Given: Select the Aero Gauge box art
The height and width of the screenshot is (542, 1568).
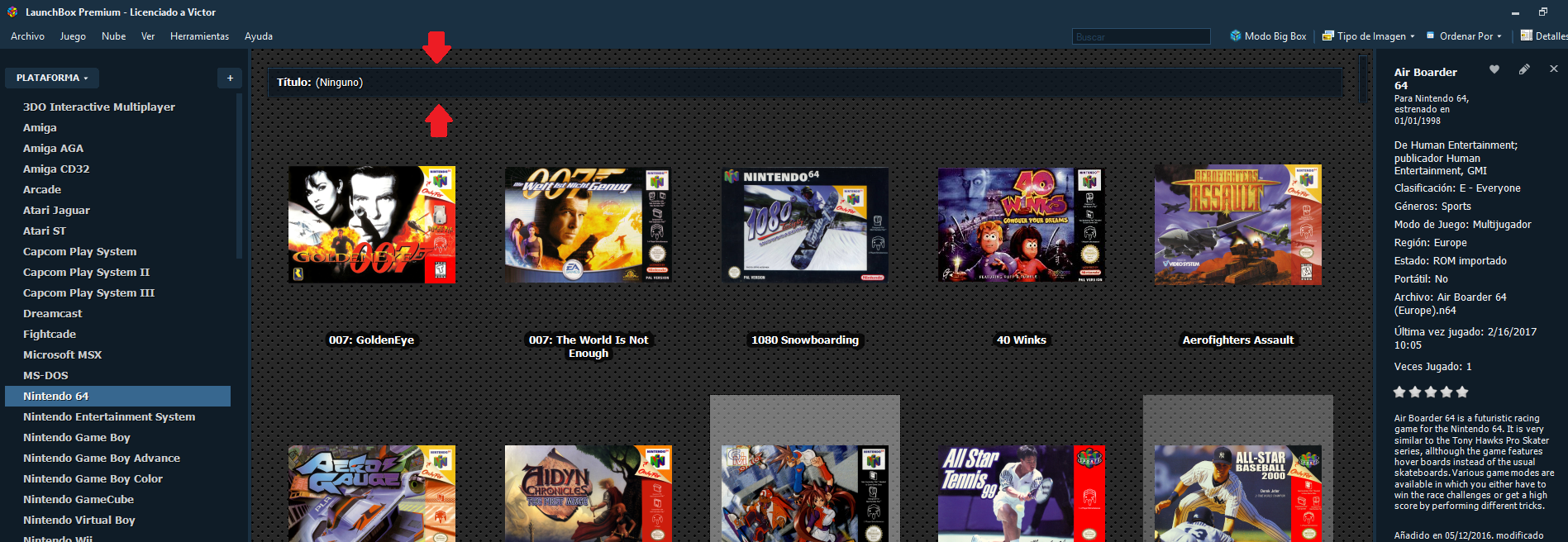Looking at the screenshot, I should [x=372, y=494].
